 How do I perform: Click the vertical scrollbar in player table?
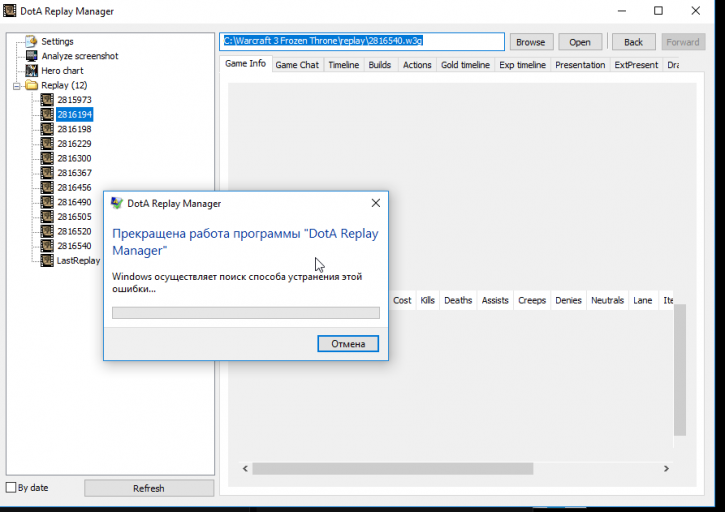tap(680, 370)
